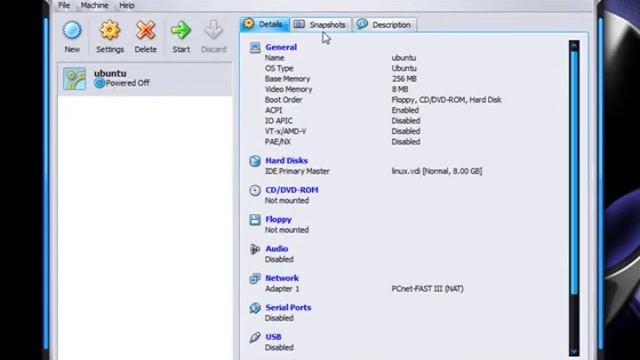
Task: Click the Start button label
Action: (181, 49)
